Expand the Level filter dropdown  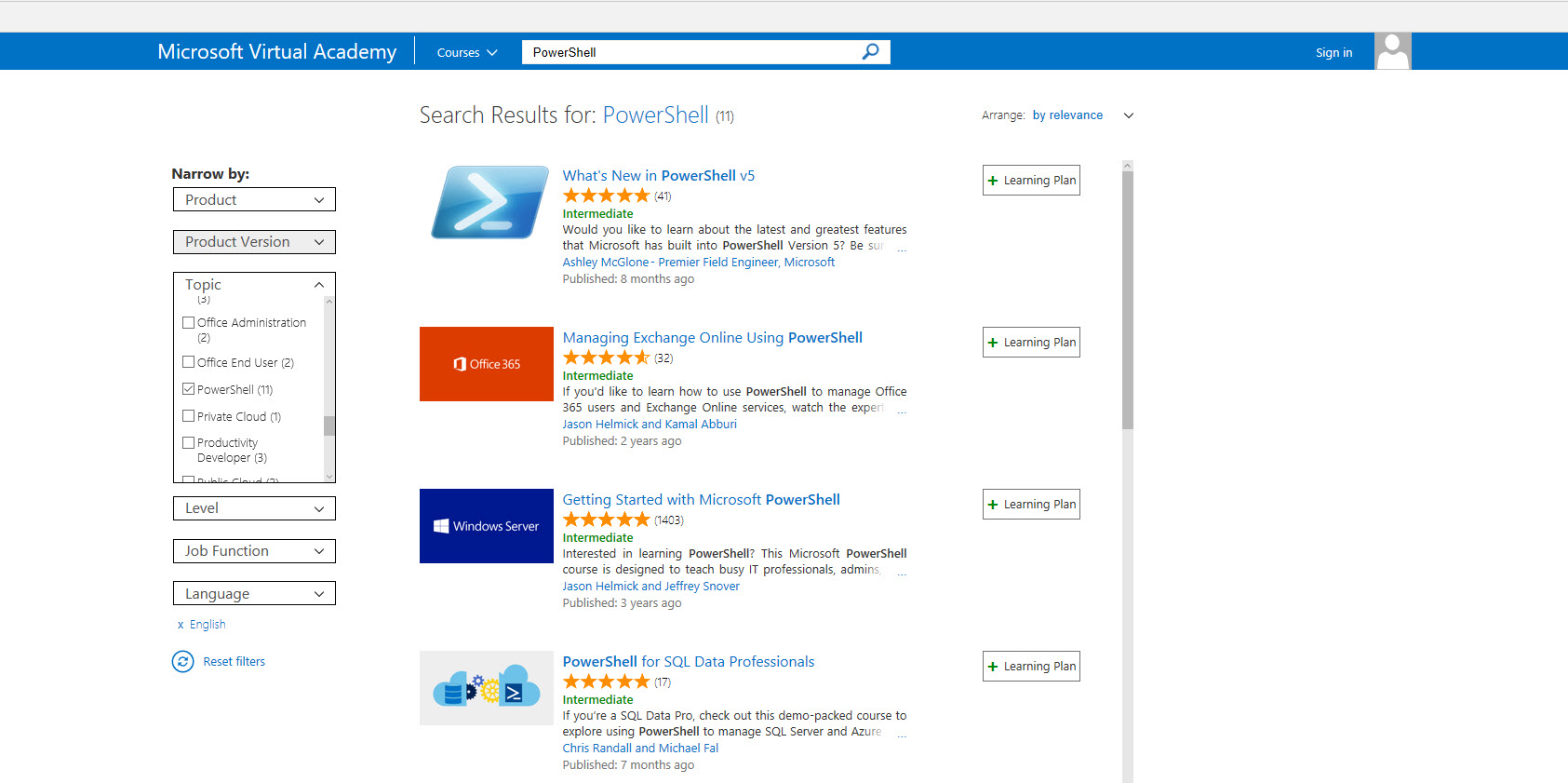[x=254, y=508]
